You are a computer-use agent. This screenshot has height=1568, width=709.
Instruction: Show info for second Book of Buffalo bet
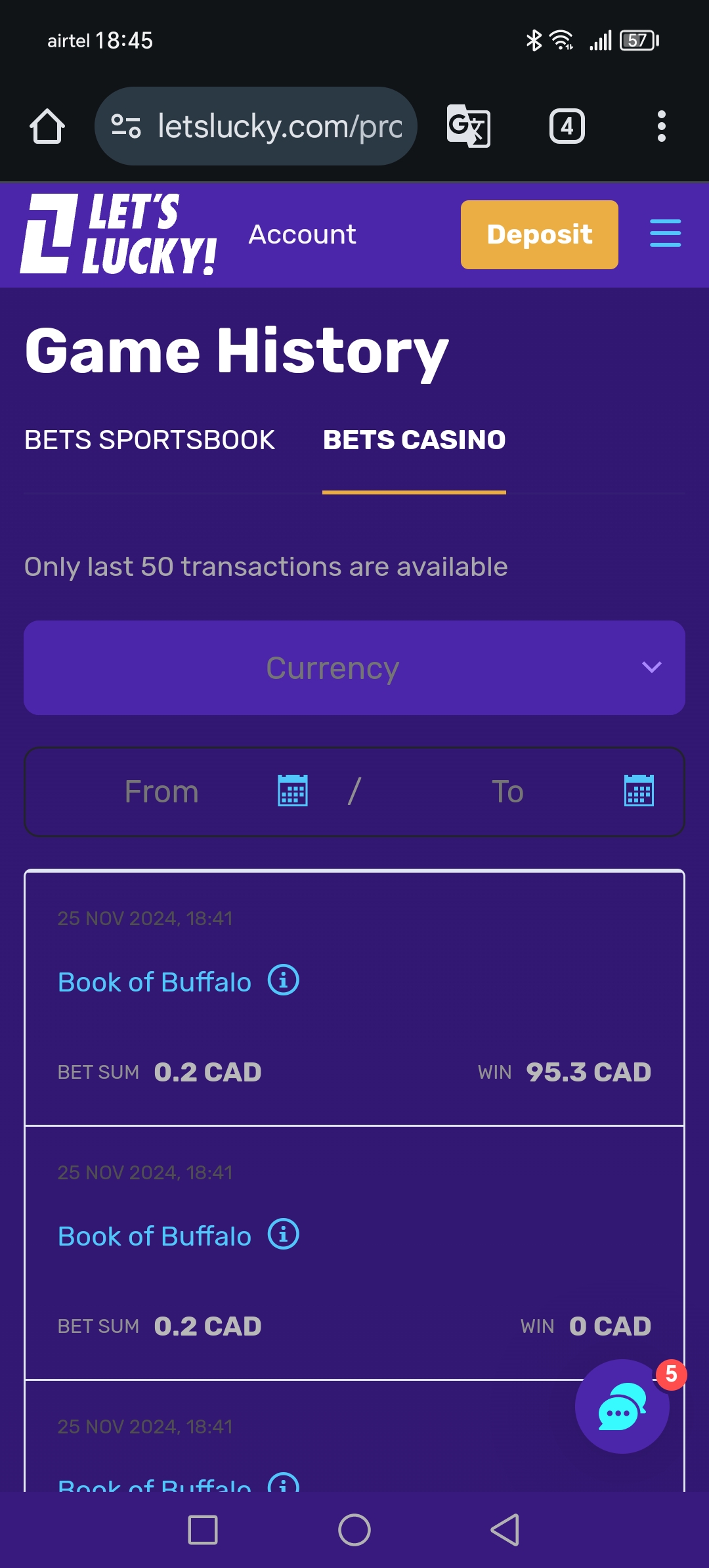[284, 1234]
